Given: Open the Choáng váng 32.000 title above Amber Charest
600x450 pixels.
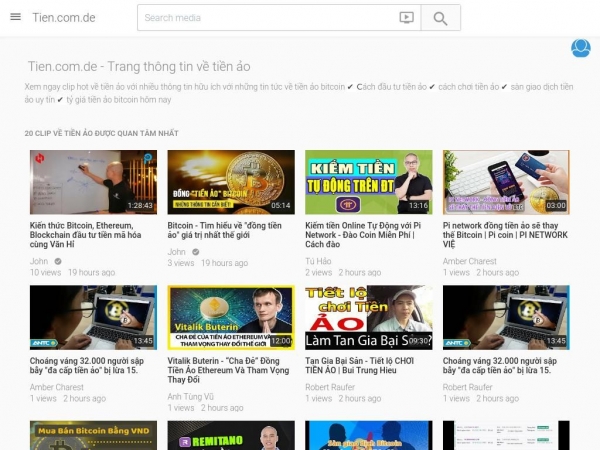Looking at the screenshot, I should point(87,365).
